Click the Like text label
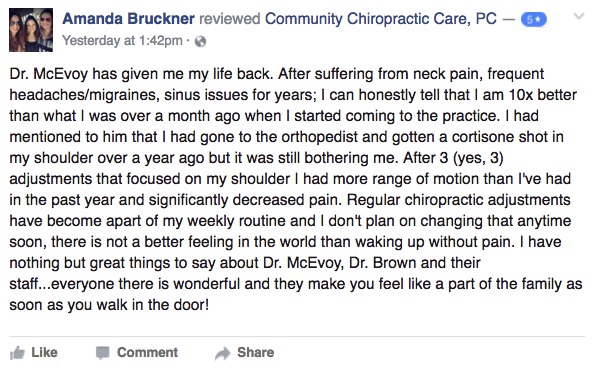The image size is (592, 368). click(x=44, y=353)
